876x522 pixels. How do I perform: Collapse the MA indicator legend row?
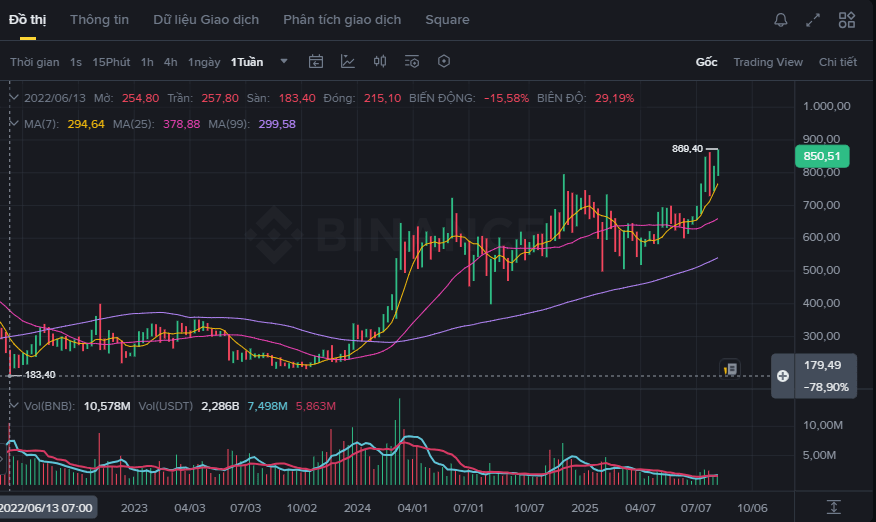click(13, 124)
